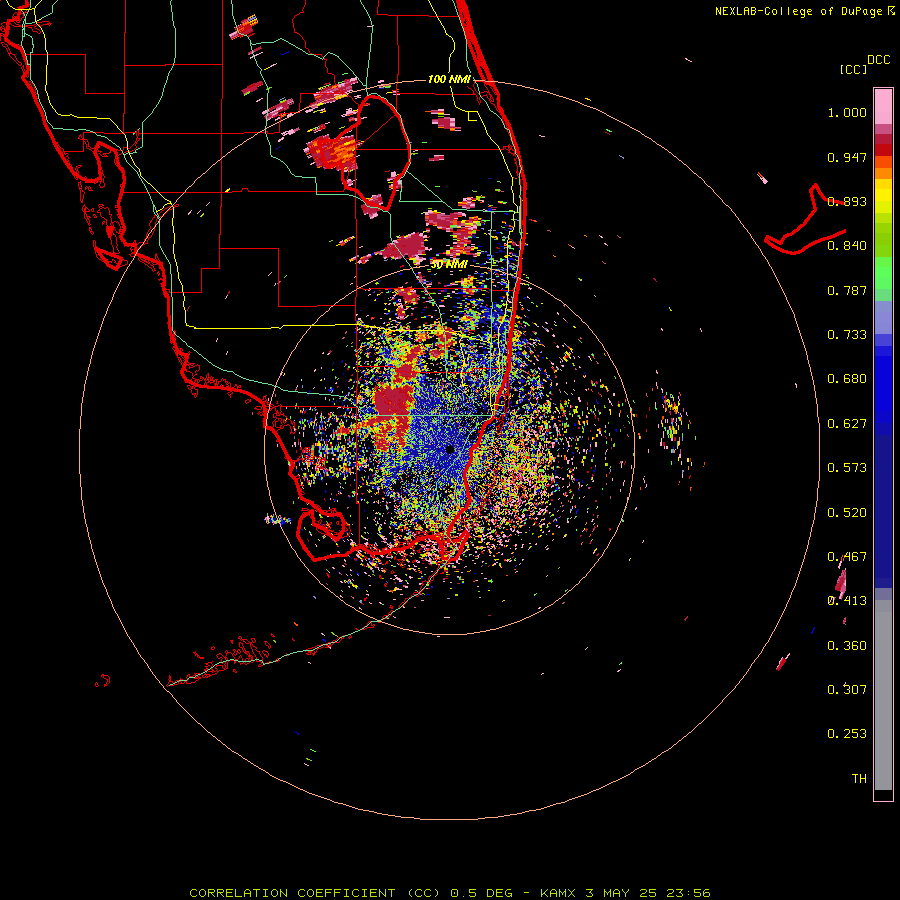This screenshot has height=900, width=900.
Task: Pick the gray lower colorbar segment
Action: [883, 695]
